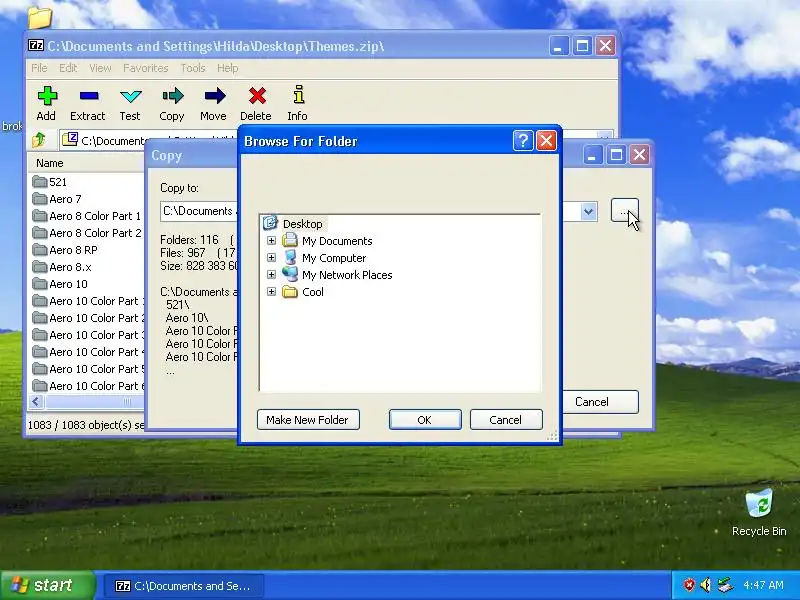This screenshot has width=800, height=600.
Task: Select the Aero 7 folder icon
Action: click(39, 198)
